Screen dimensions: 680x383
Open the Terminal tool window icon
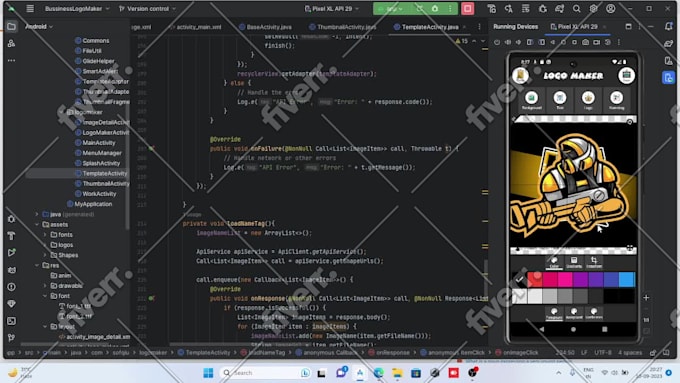[x=12, y=321]
